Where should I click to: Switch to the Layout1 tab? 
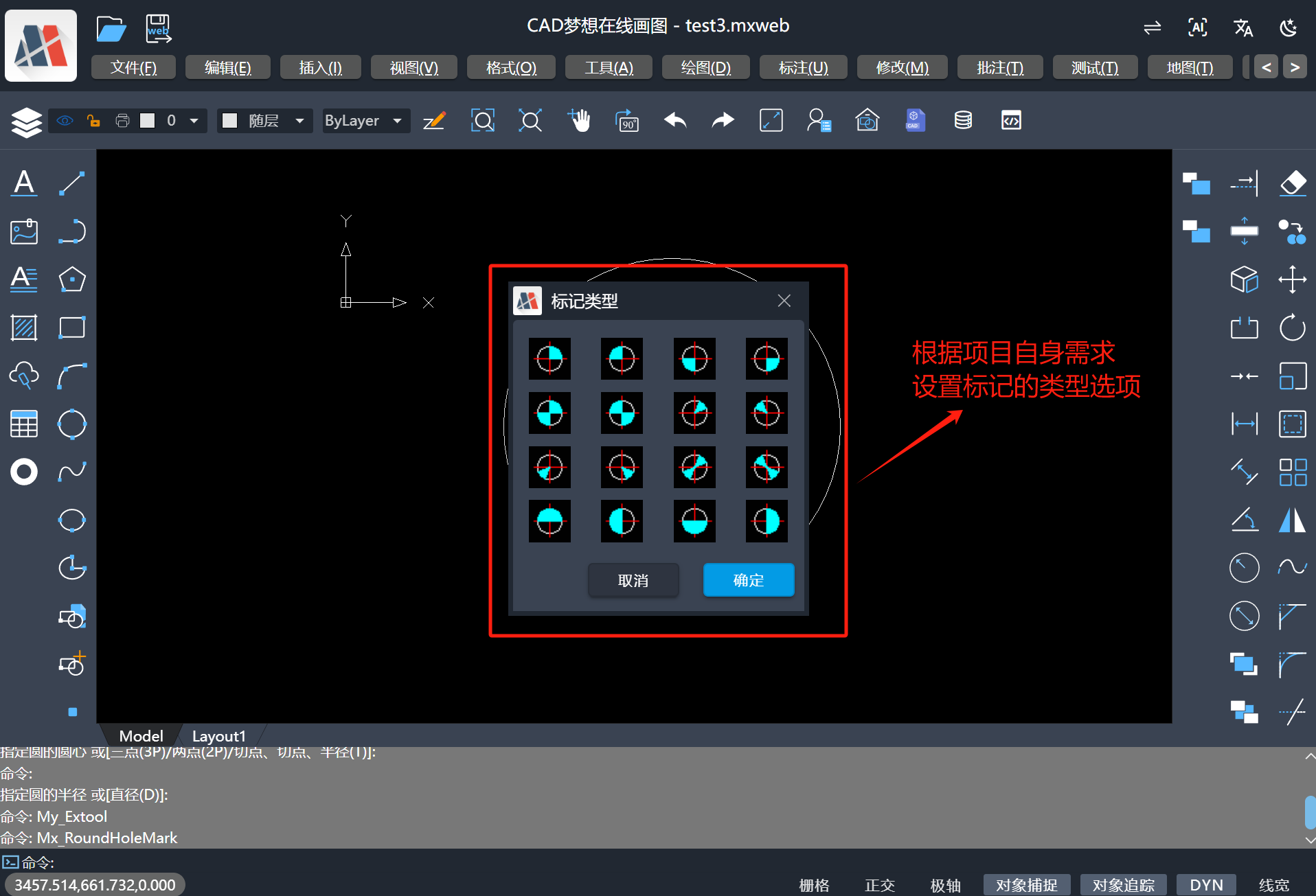pyautogui.click(x=218, y=735)
